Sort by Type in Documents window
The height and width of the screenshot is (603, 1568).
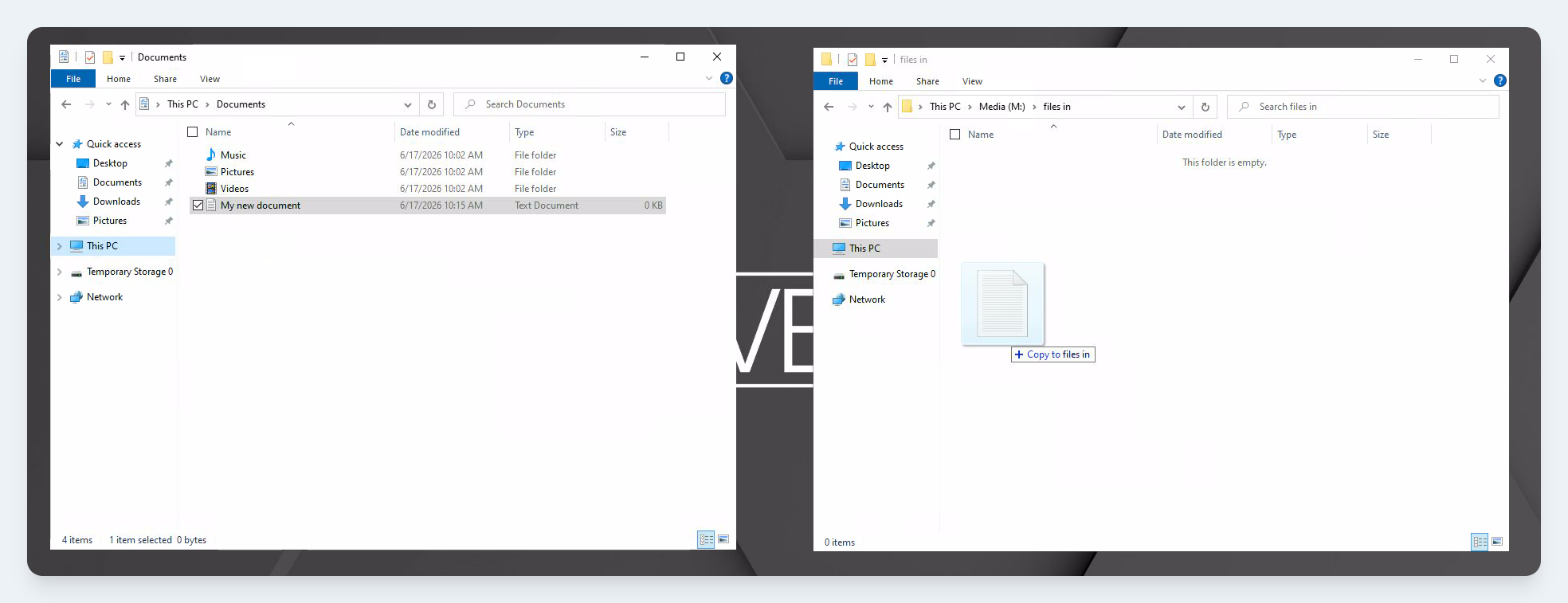[x=524, y=132]
